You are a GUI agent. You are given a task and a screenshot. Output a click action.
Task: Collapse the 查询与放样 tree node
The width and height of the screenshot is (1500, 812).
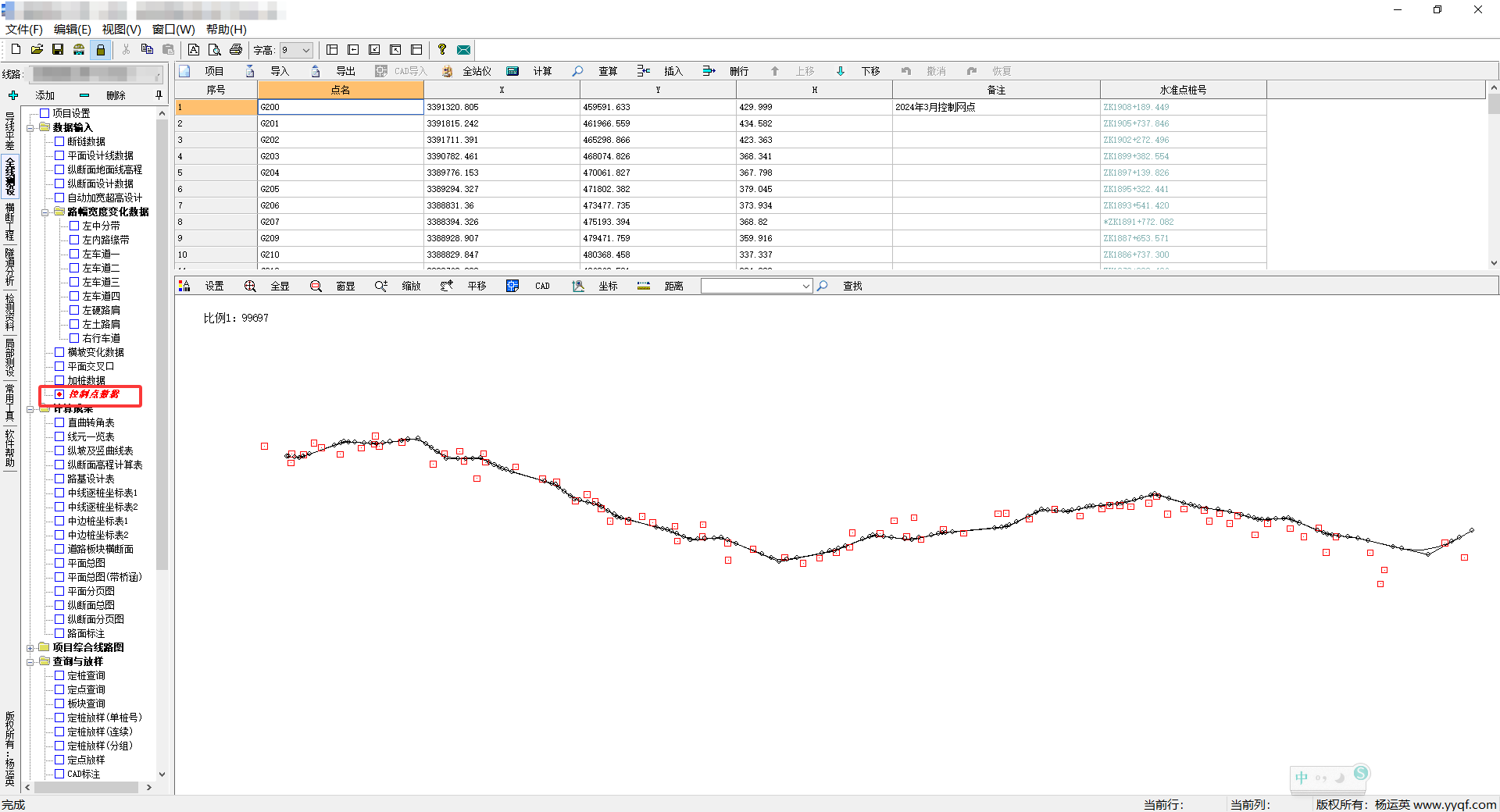(x=30, y=662)
